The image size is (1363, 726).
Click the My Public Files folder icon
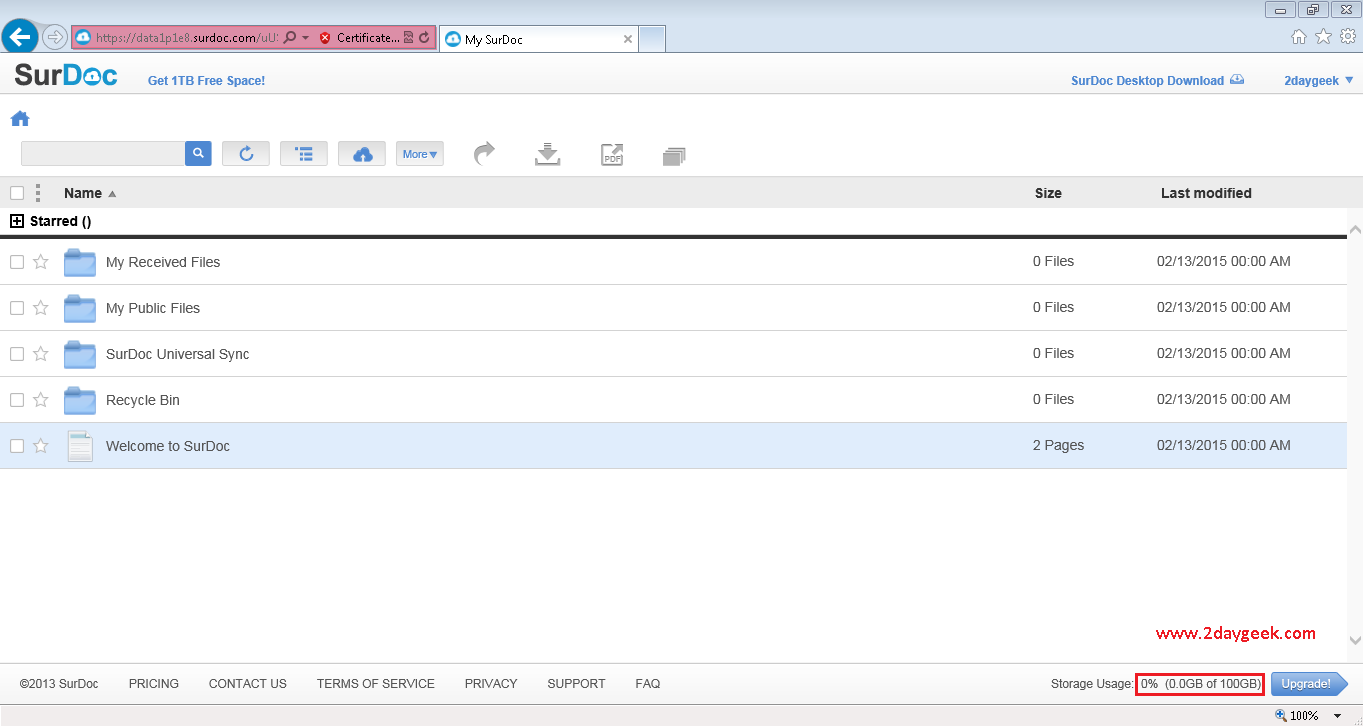point(80,308)
